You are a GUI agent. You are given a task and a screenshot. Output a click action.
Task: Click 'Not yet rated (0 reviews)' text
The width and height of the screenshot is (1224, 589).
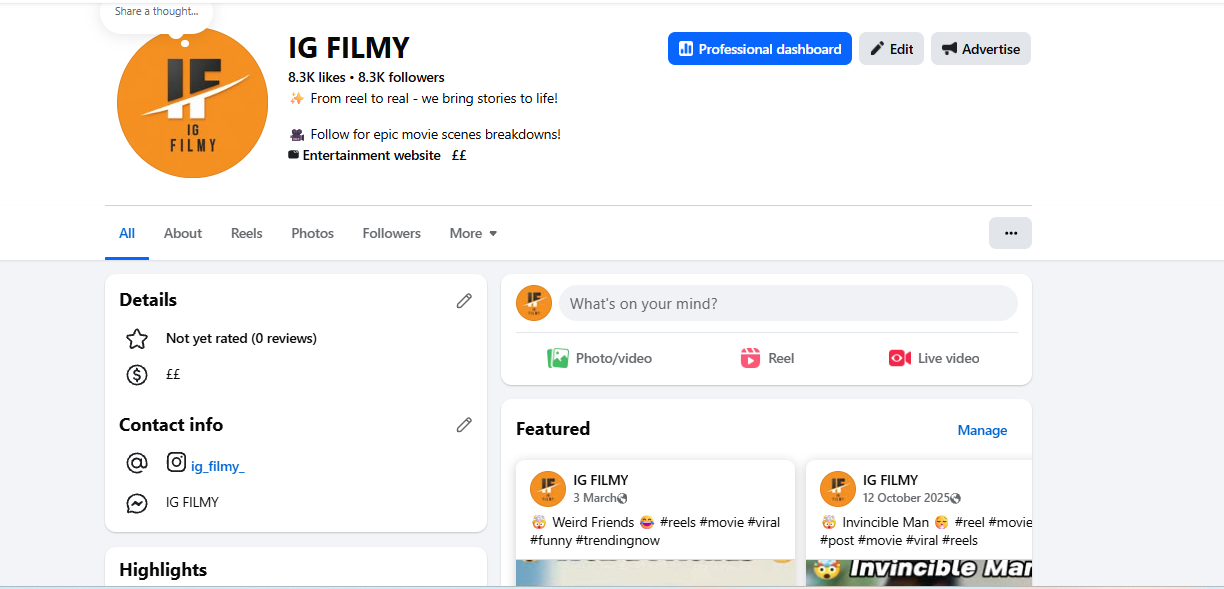(241, 338)
